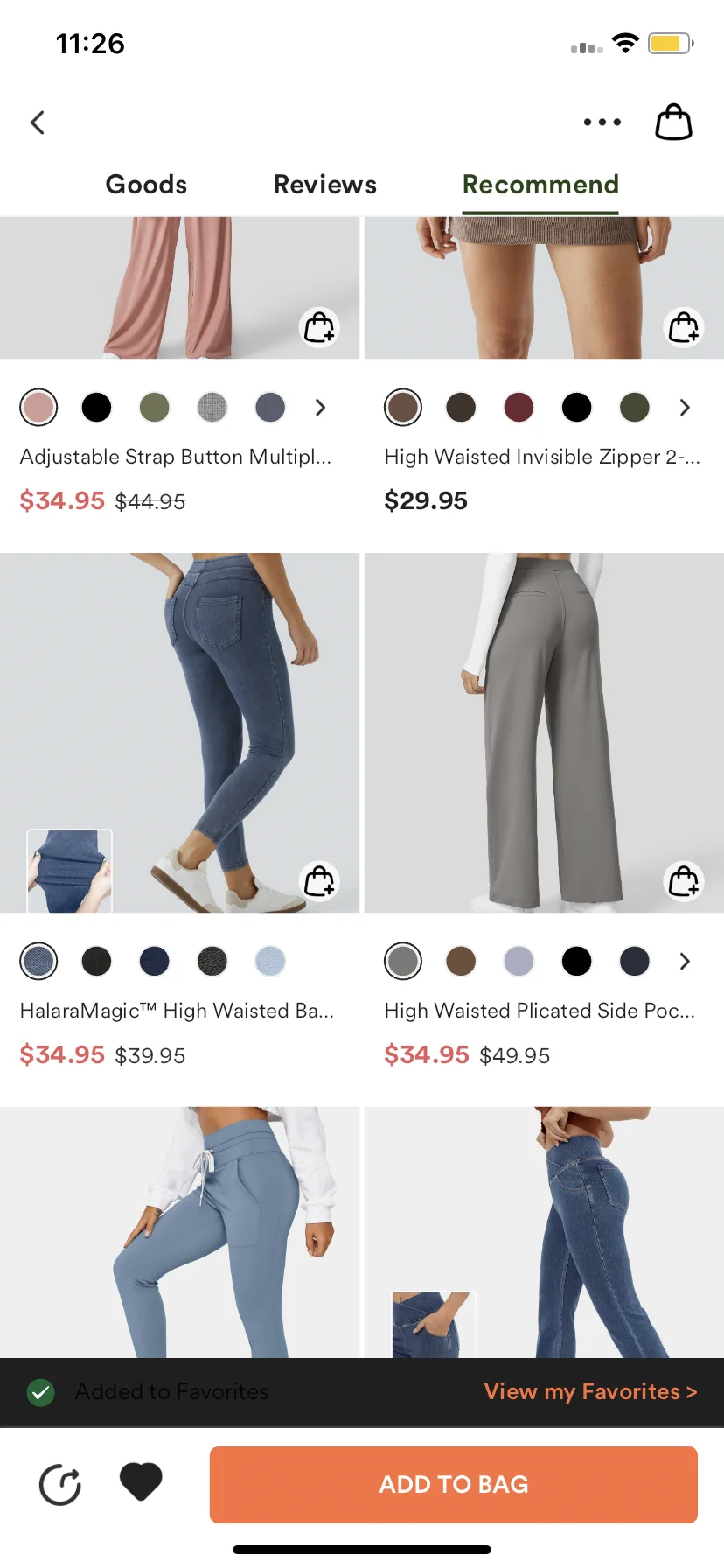Screen dimensions: 724x1568
Task: Toggle the black heart favorite button
Action: [141, 1482]
